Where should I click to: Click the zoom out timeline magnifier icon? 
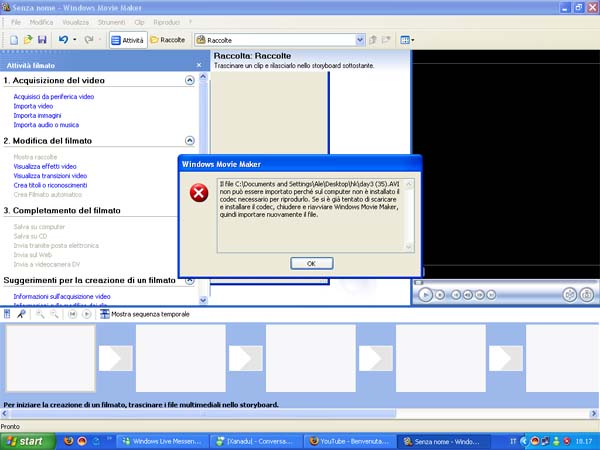click(54, 314)
